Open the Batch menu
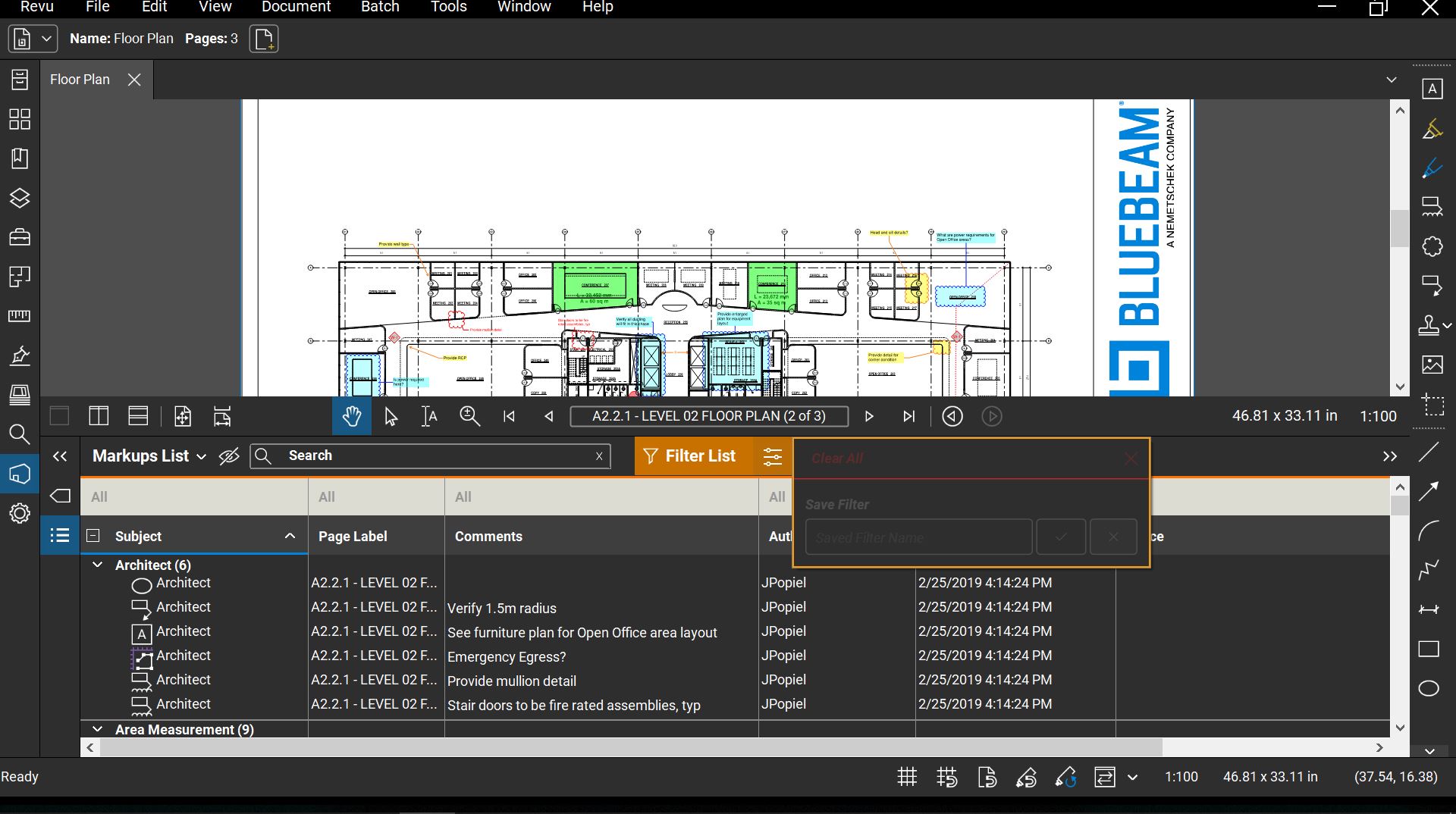 [379, 8]
